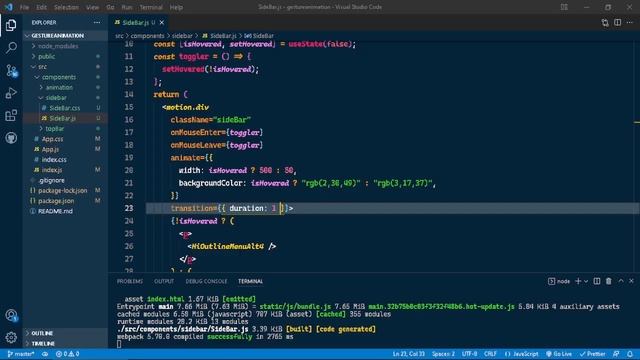640x360 pixels.
Task: Open SideBar.css in the explorer
Action: [x=65, y=108]
